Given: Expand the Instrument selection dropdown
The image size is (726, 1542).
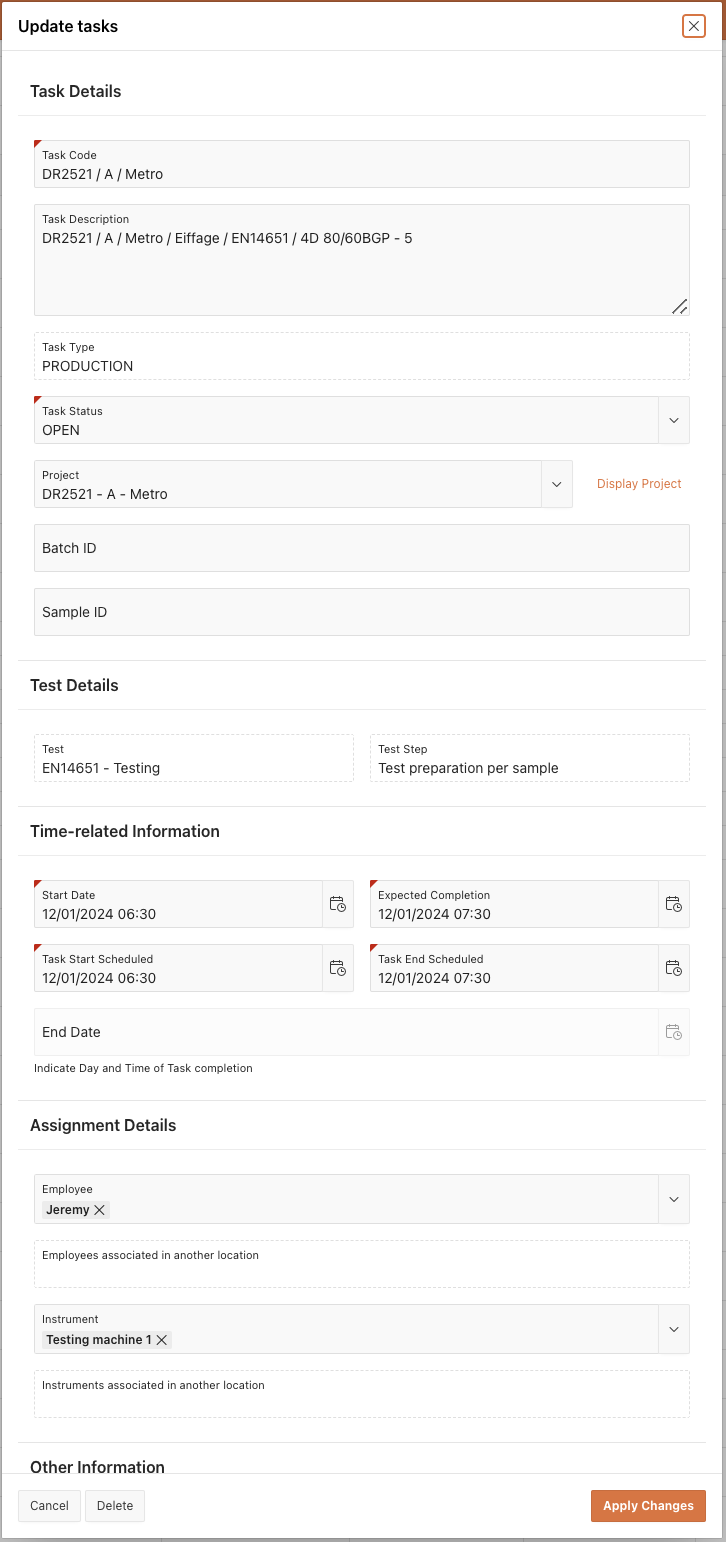Looking at the screenshot, I should tap(674, 1329).
